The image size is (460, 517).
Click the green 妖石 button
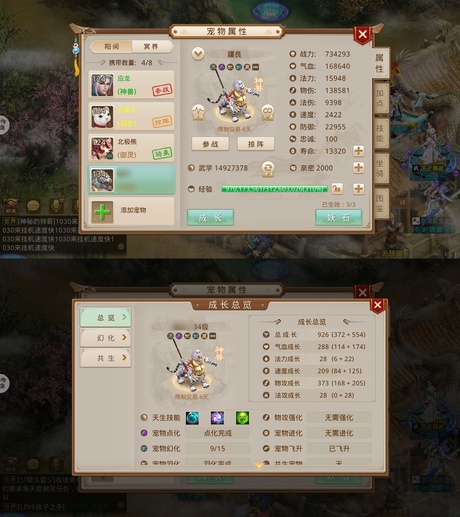click(x=338, y=218)
